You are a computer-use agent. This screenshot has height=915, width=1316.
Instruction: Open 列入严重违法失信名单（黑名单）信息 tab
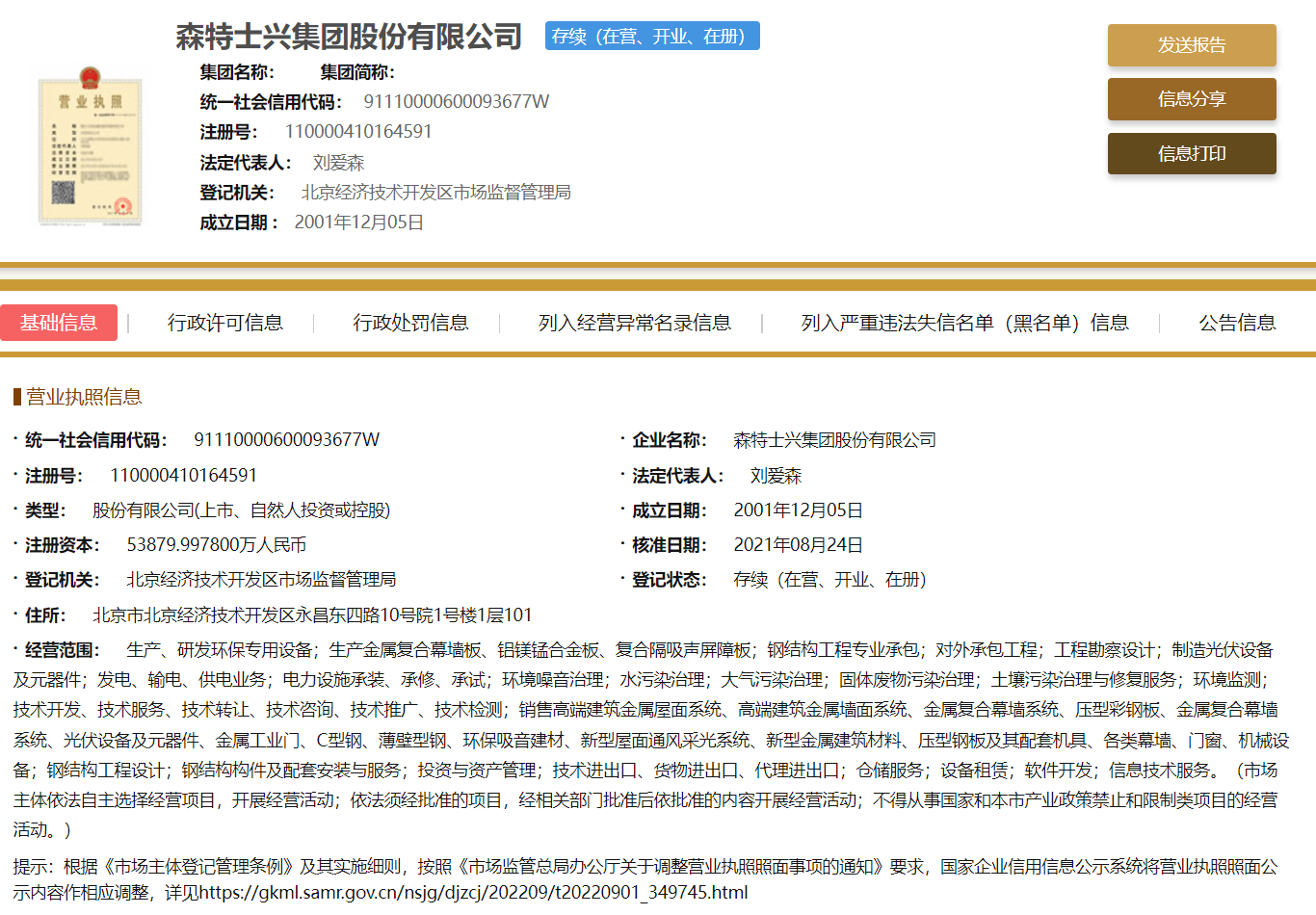pyautogui.click(x=964, y=323)
